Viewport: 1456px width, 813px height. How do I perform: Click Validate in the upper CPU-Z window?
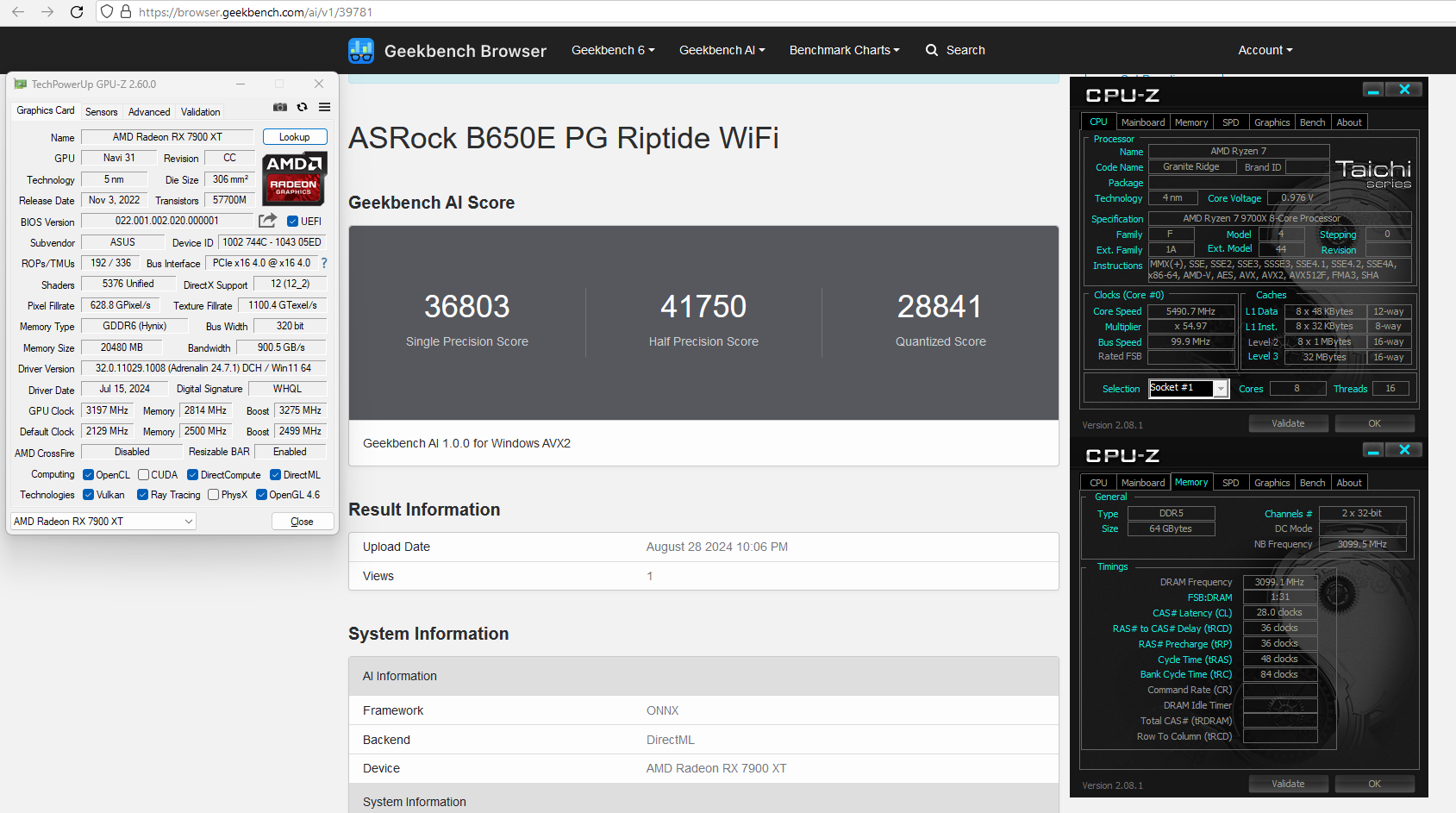click(1288, 423)
